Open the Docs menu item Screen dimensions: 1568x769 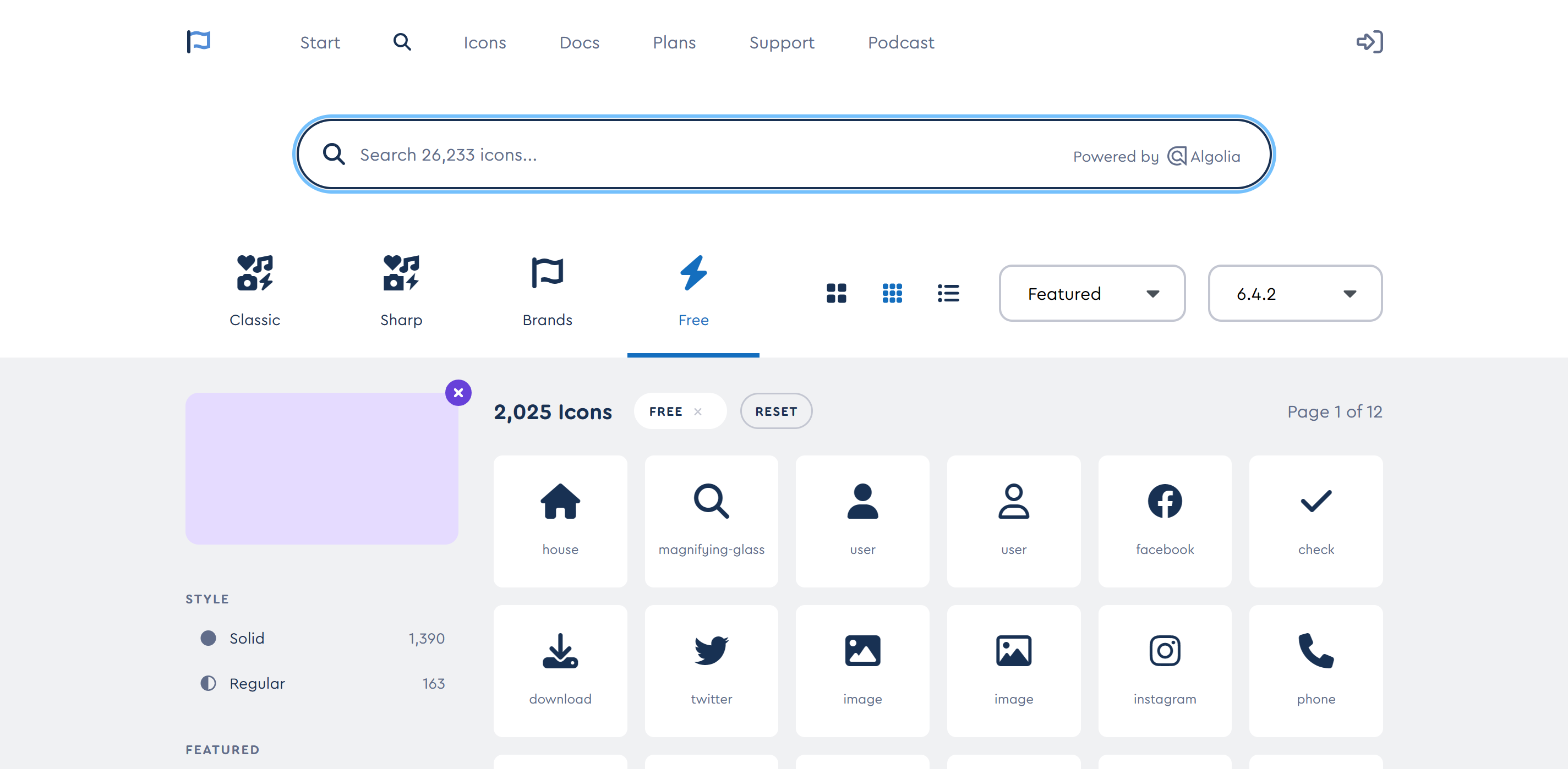(x=579, y=42)
